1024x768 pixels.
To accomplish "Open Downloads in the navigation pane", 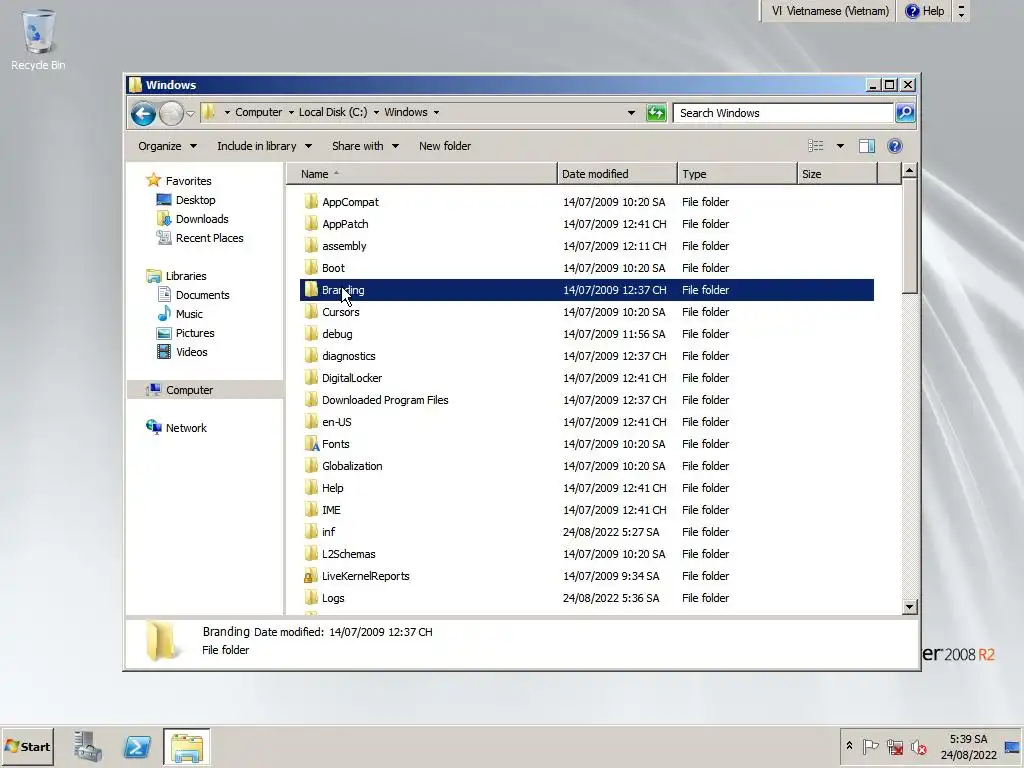I will [x=202, y=219].
